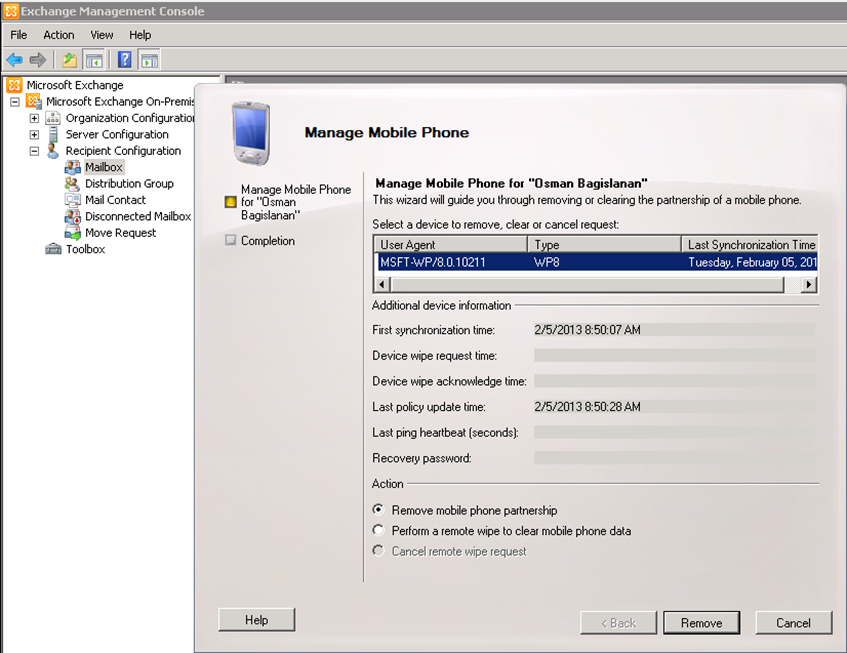847x653 pixels.
Task: Select Disconnected Mailbox tree item
Action: click(x=138, y=217)
